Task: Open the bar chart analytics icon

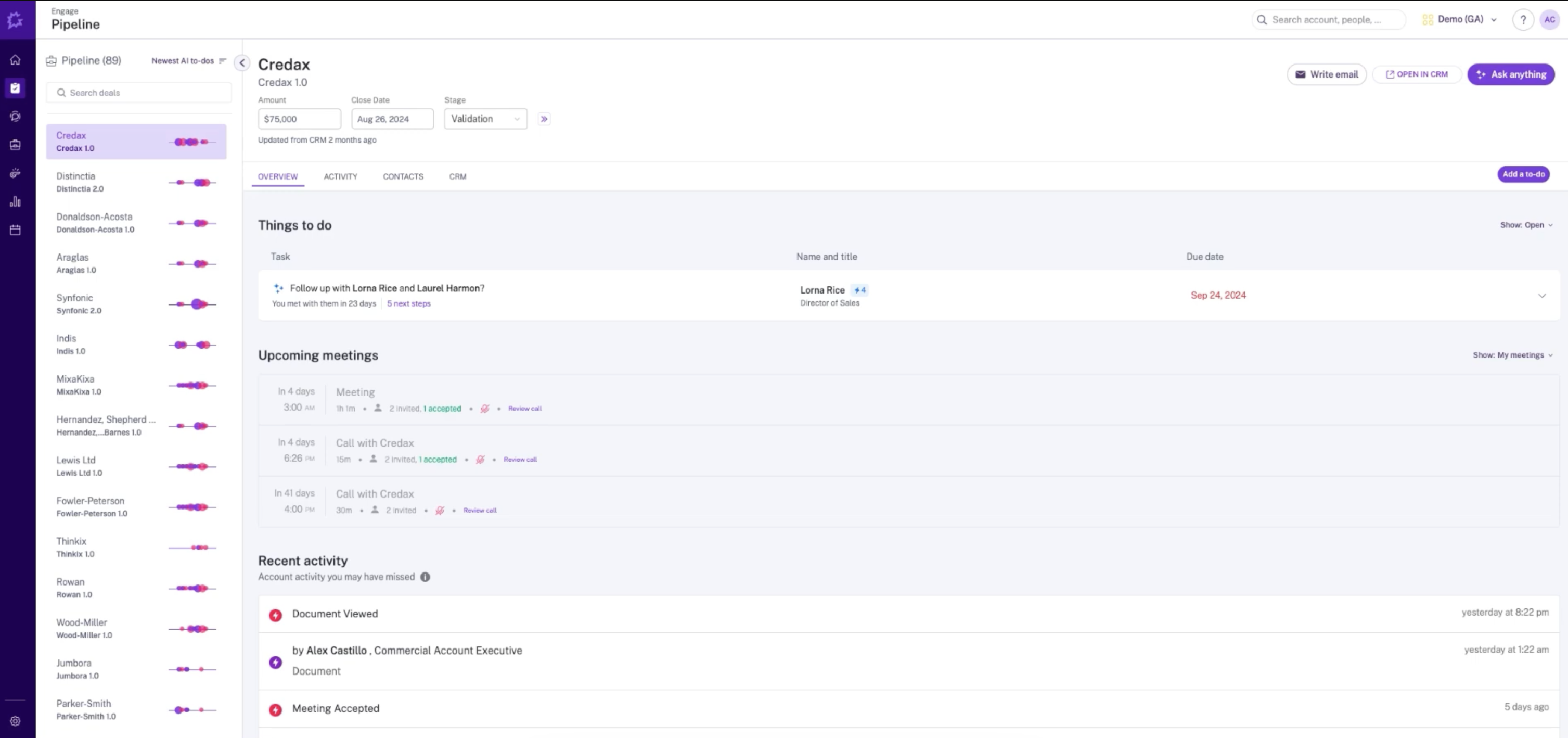Action: (15, 201)
